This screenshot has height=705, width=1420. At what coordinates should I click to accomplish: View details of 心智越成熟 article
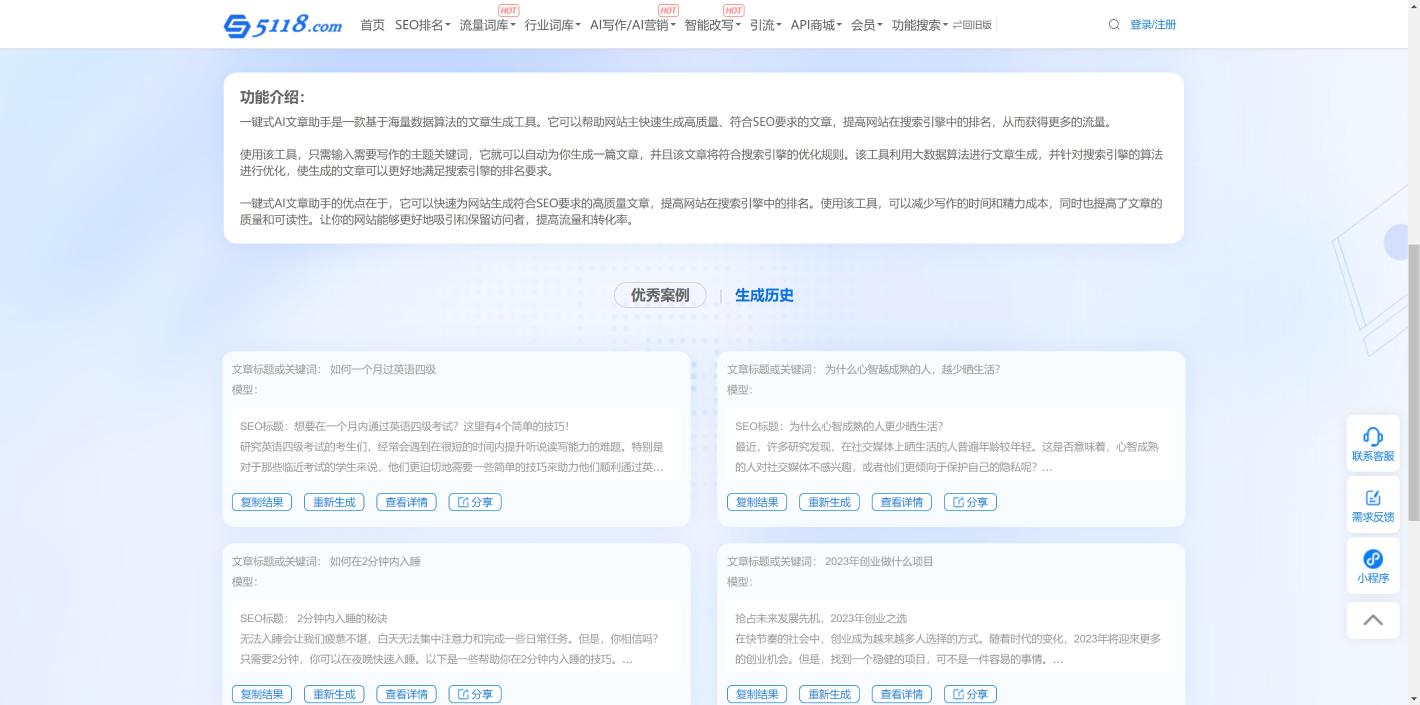pos(901,502)
